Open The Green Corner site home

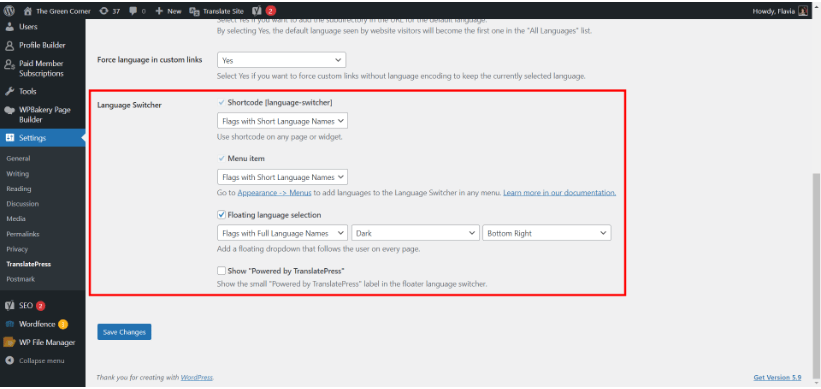pyautogui.click(x=57, y=11)
